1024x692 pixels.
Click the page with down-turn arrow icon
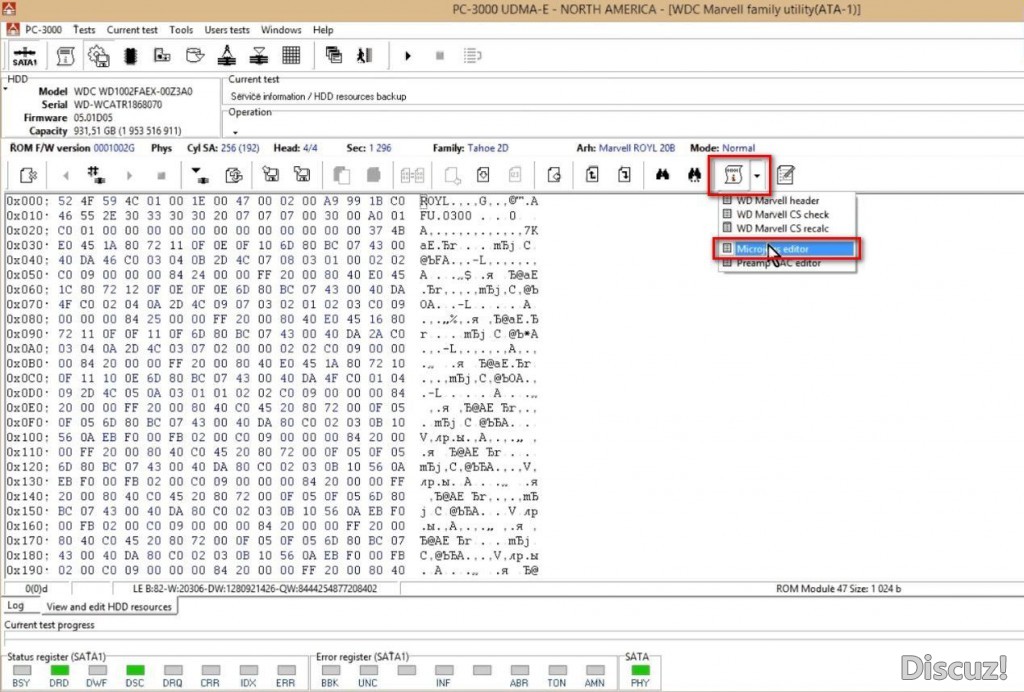[624, 174]
